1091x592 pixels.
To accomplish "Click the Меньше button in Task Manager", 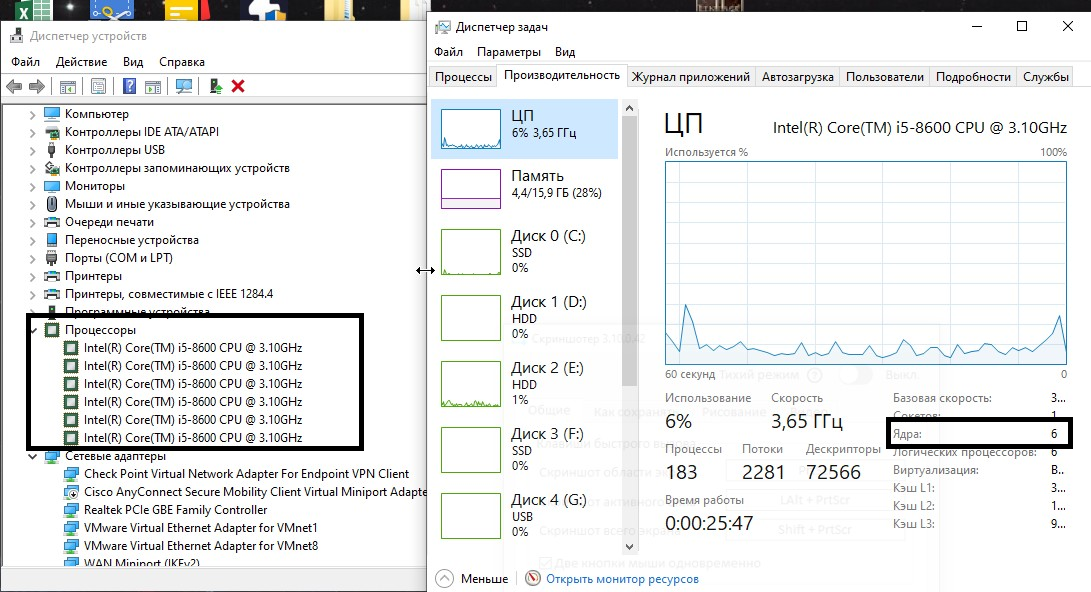I will coord(472,578).
